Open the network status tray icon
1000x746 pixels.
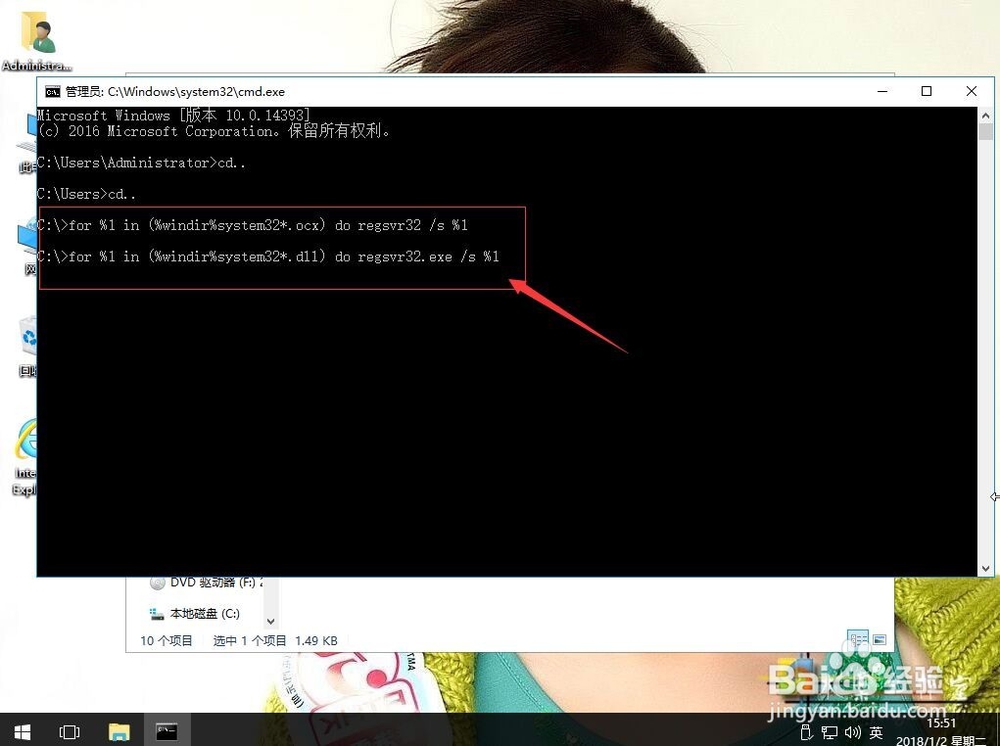[830, 732]
